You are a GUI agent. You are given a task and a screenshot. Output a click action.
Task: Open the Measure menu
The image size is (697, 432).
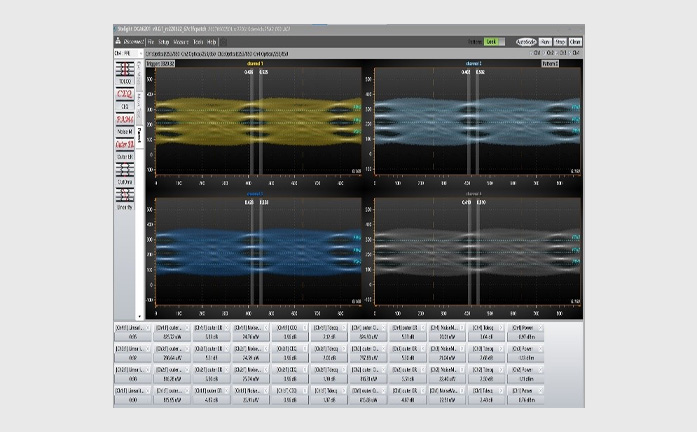[181, 42]
